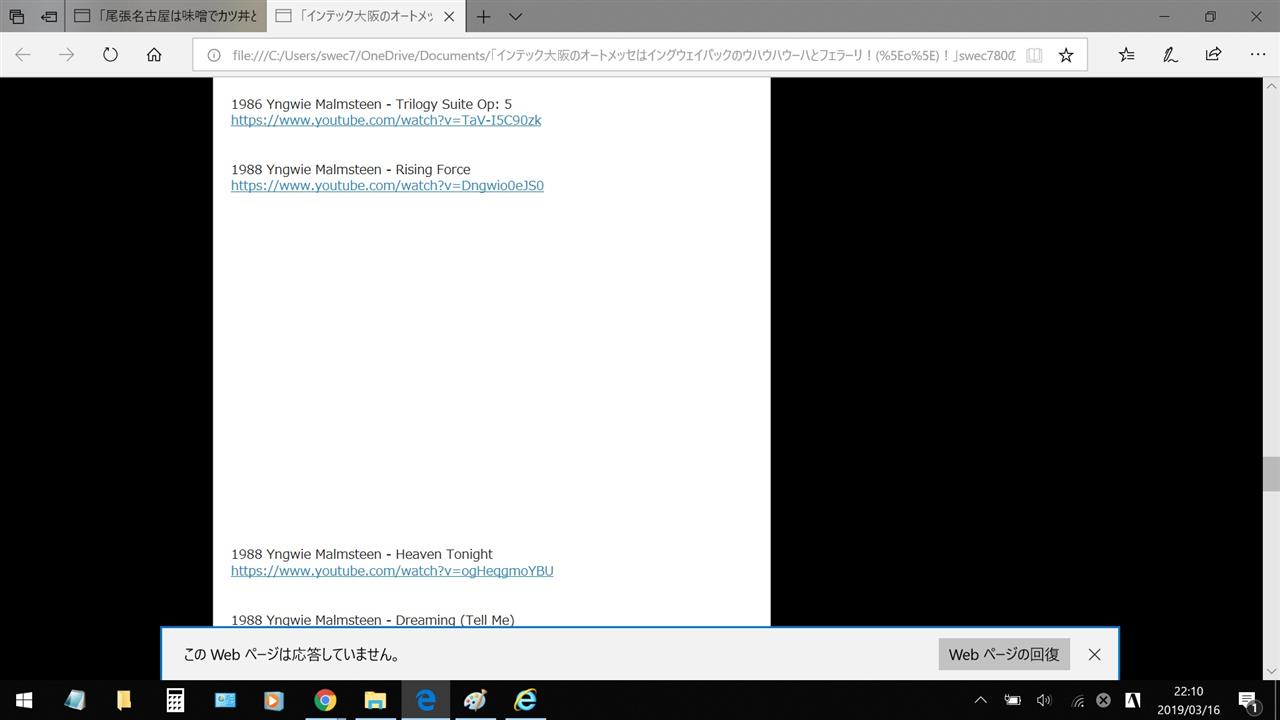Click the site information icon in address bar
The width and height of the screenshot is (1280, 720).
tap(213, 55)
